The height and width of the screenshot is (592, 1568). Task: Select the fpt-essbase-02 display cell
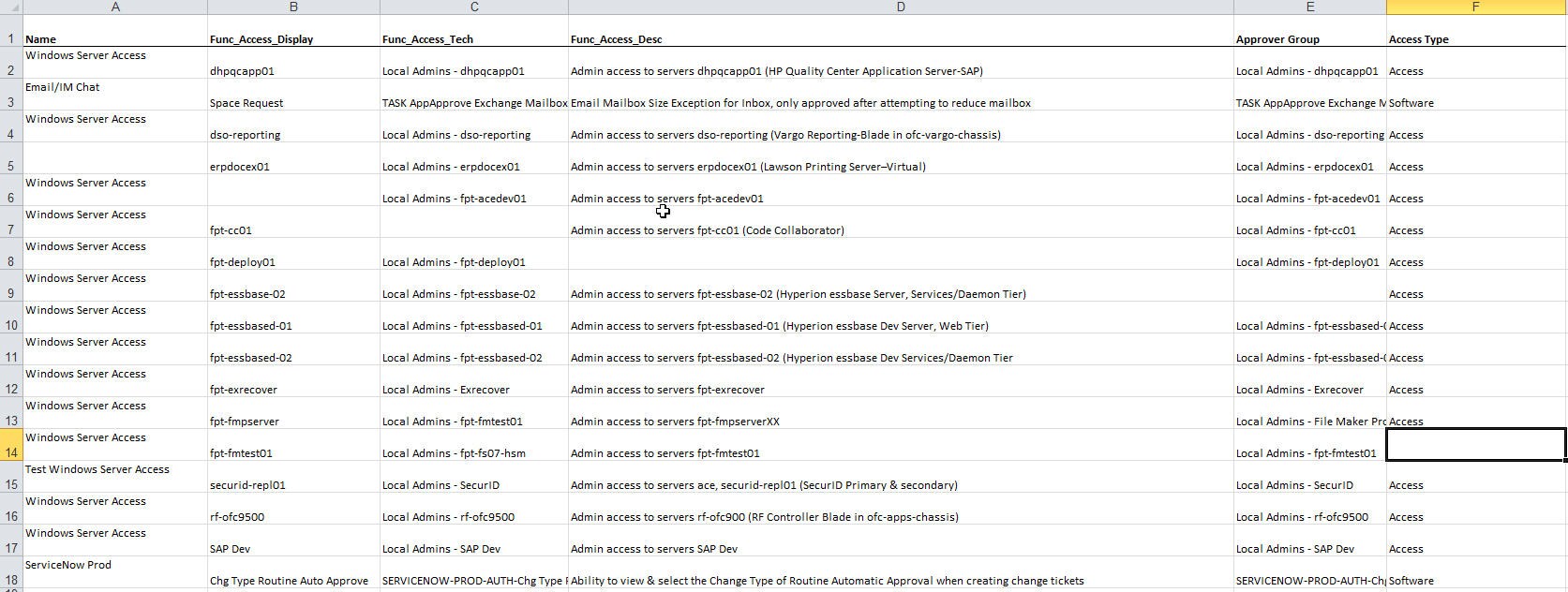pyautogui.click(x=293, y=286)
